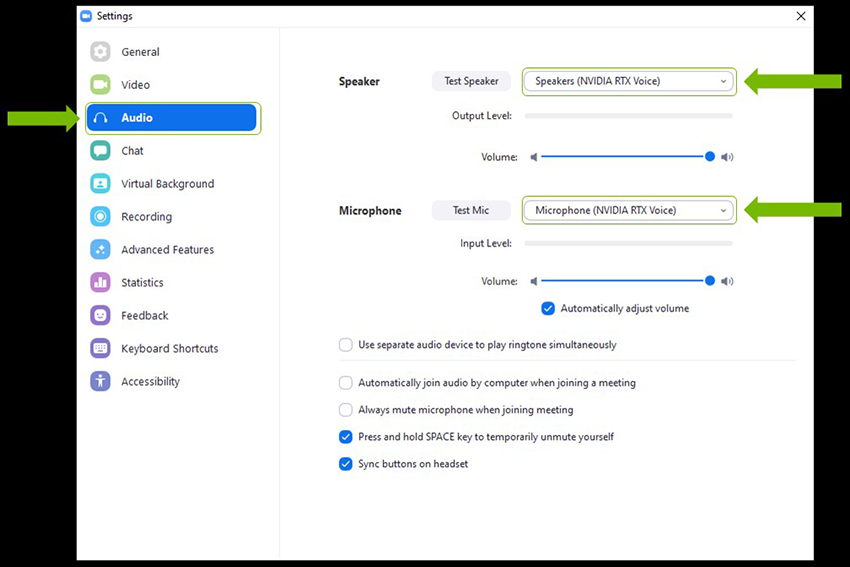Screen dimensions: 850x567
Task: Go to the Feedback section
Action: pos(145,316)
